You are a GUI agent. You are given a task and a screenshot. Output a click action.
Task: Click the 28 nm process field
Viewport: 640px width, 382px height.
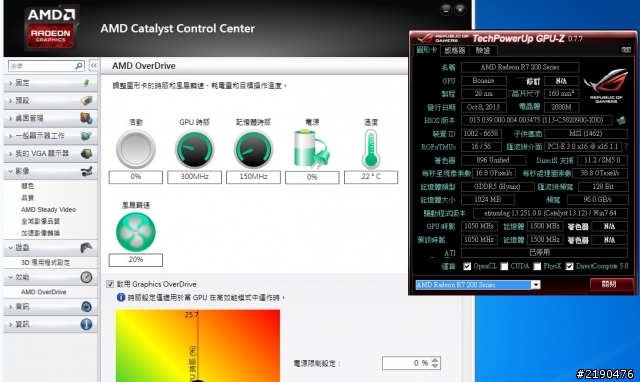(x=483, y=94)
